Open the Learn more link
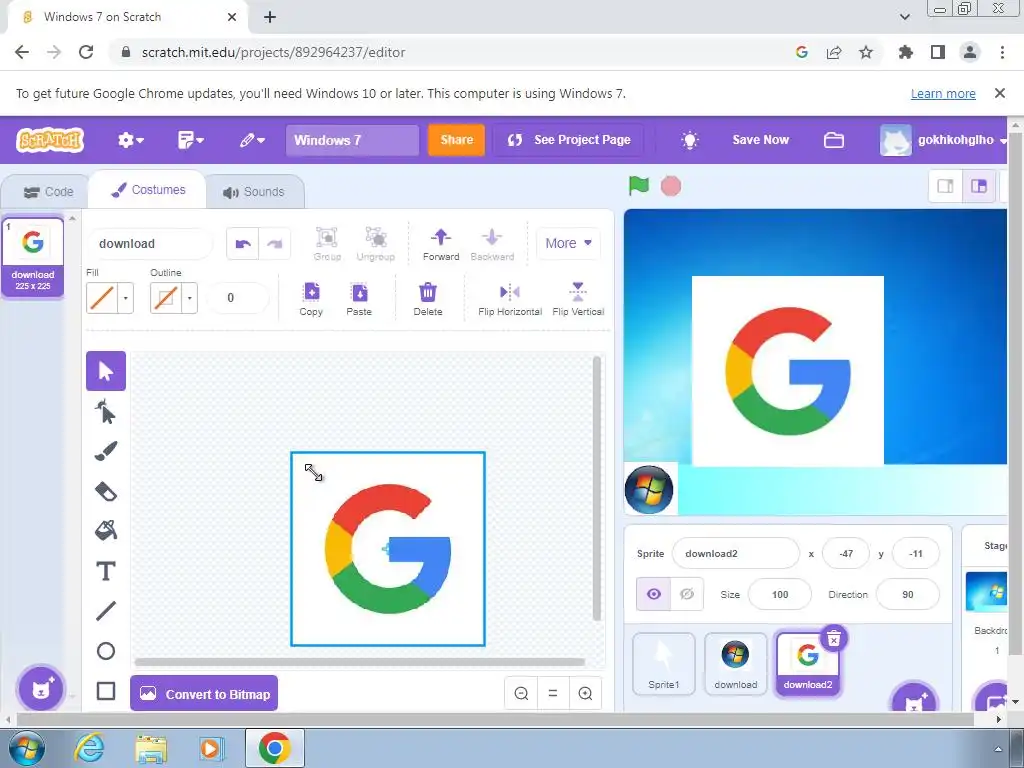 [x=943, y=93]
